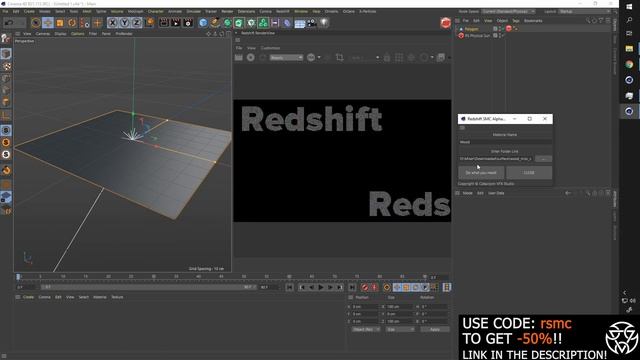Viewport: 640px width, 360px height.
Task: Select the Live Selection tool
Action: coord(36,23)
